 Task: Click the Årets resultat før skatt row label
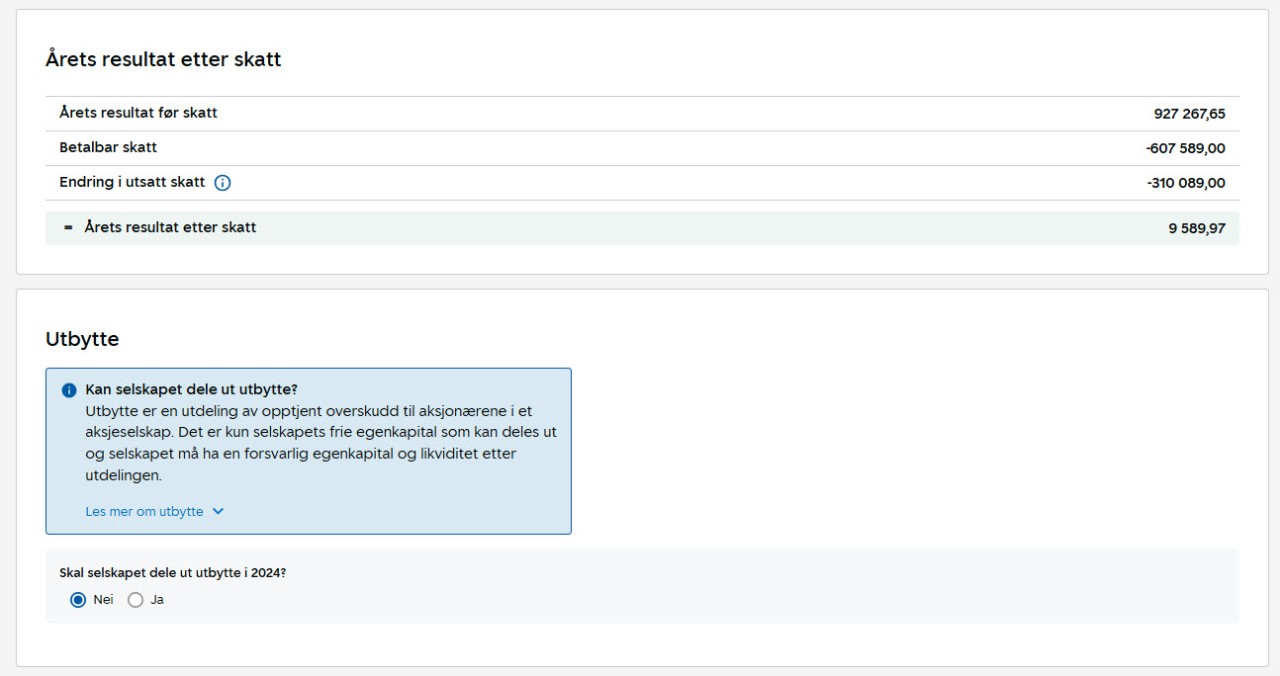(x=138, y=113)
